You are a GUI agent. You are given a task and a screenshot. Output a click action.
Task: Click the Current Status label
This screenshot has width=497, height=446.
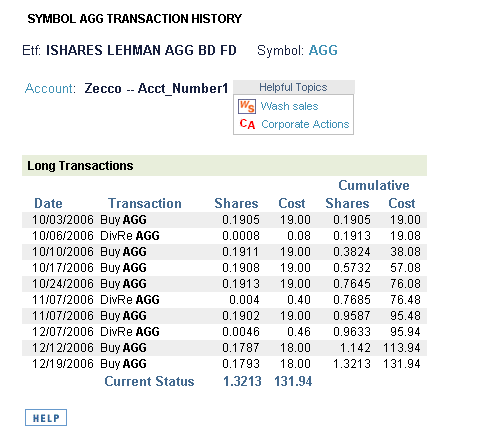point(149,381)
